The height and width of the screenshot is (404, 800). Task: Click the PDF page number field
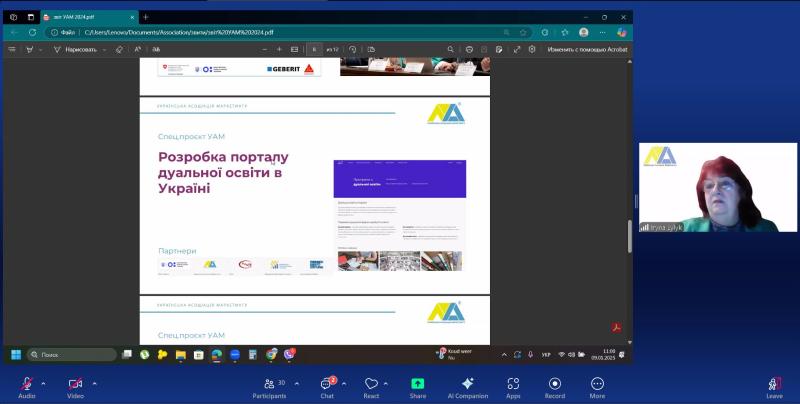pyautogui.click(x=314, y=49)
